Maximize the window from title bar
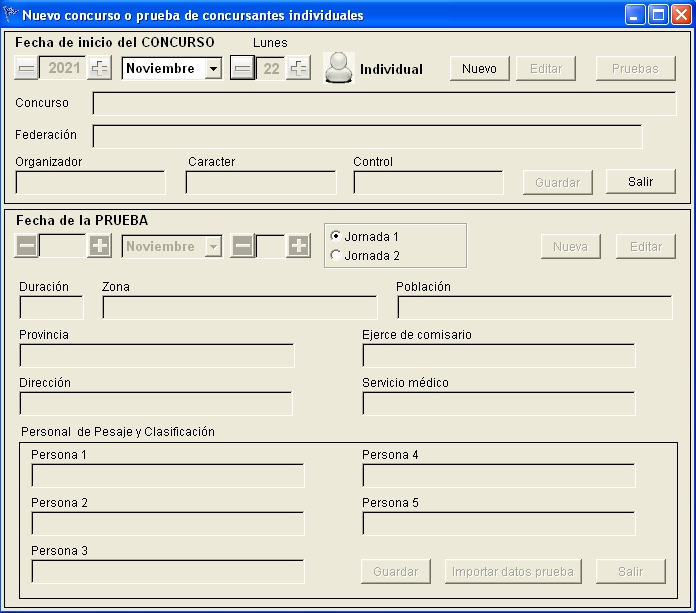 pos(659,15)
